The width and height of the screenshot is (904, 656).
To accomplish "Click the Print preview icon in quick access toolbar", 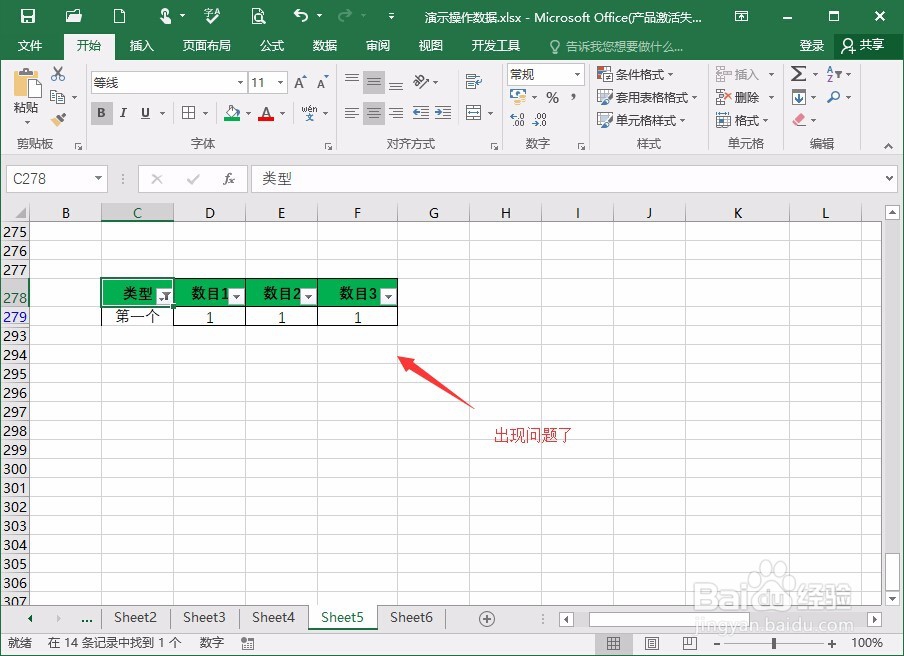I will (258, 16).
